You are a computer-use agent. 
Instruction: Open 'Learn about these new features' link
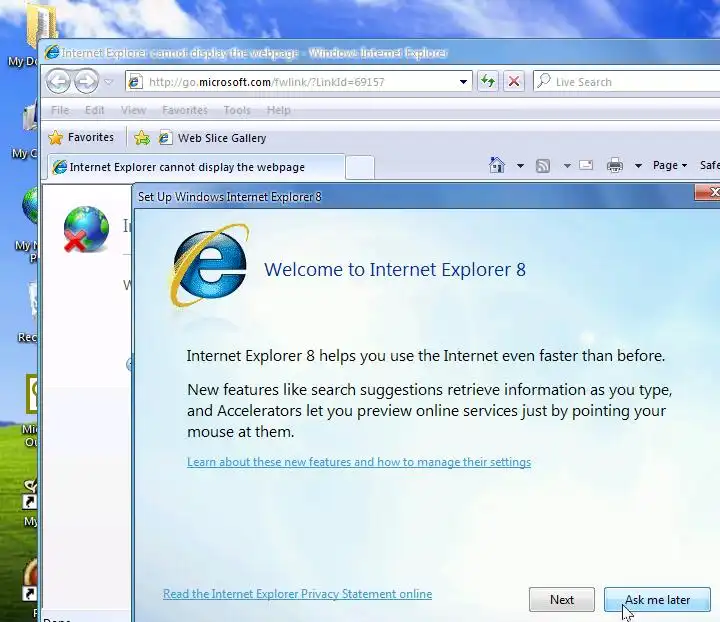click(x=359, y=462)
